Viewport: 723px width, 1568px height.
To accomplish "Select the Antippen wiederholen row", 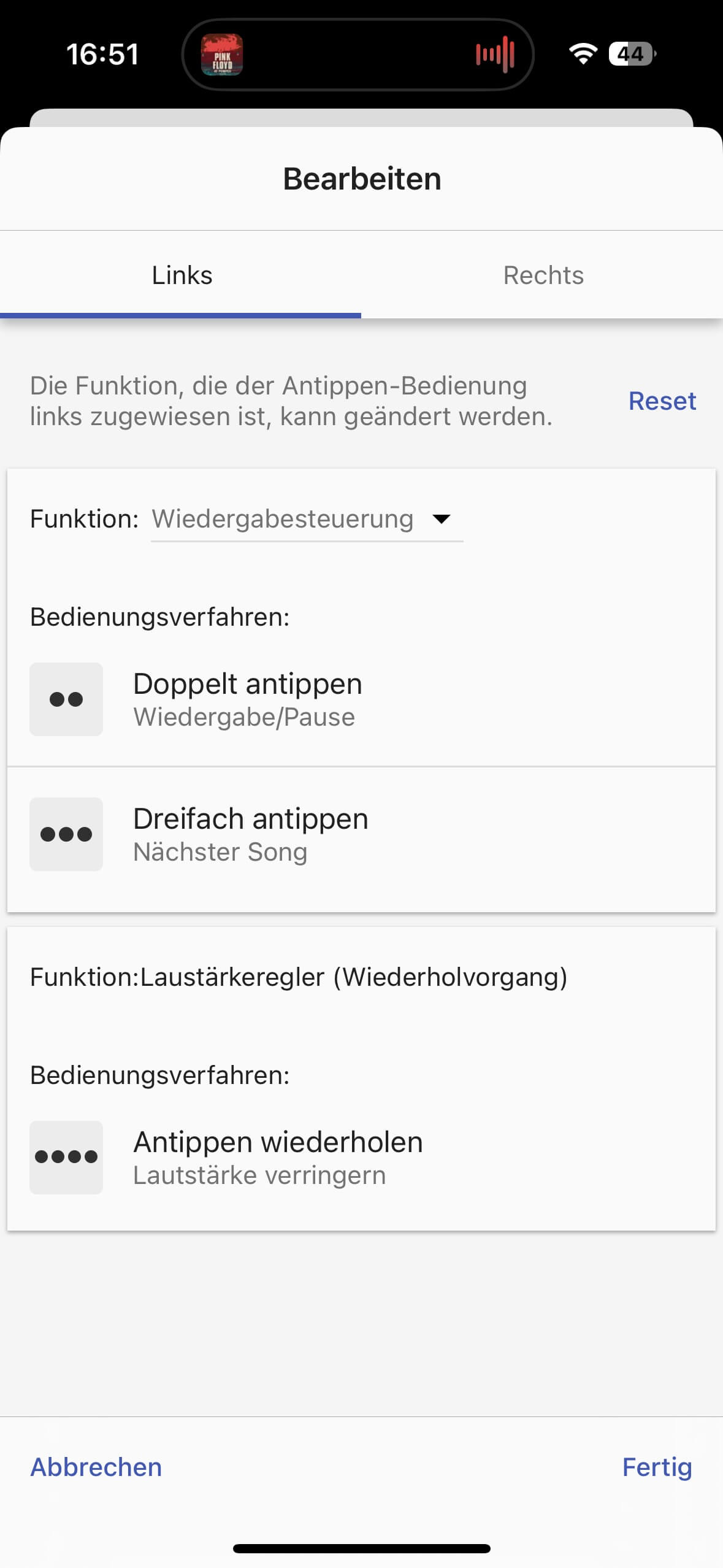I will 361,1158.
